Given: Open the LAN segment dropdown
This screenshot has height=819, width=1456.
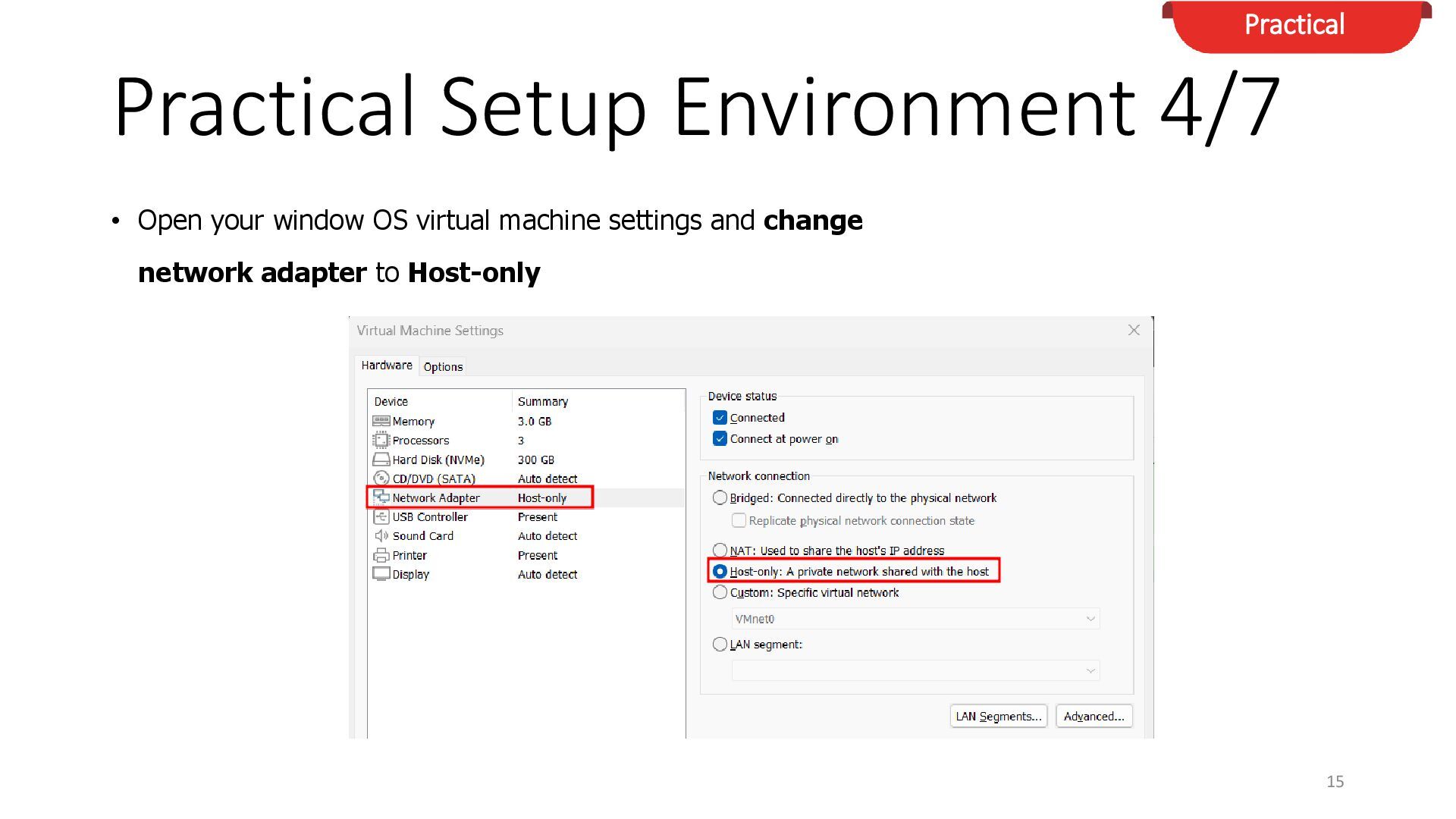Looking at the screenshot, I should click(x=915, y=670).
